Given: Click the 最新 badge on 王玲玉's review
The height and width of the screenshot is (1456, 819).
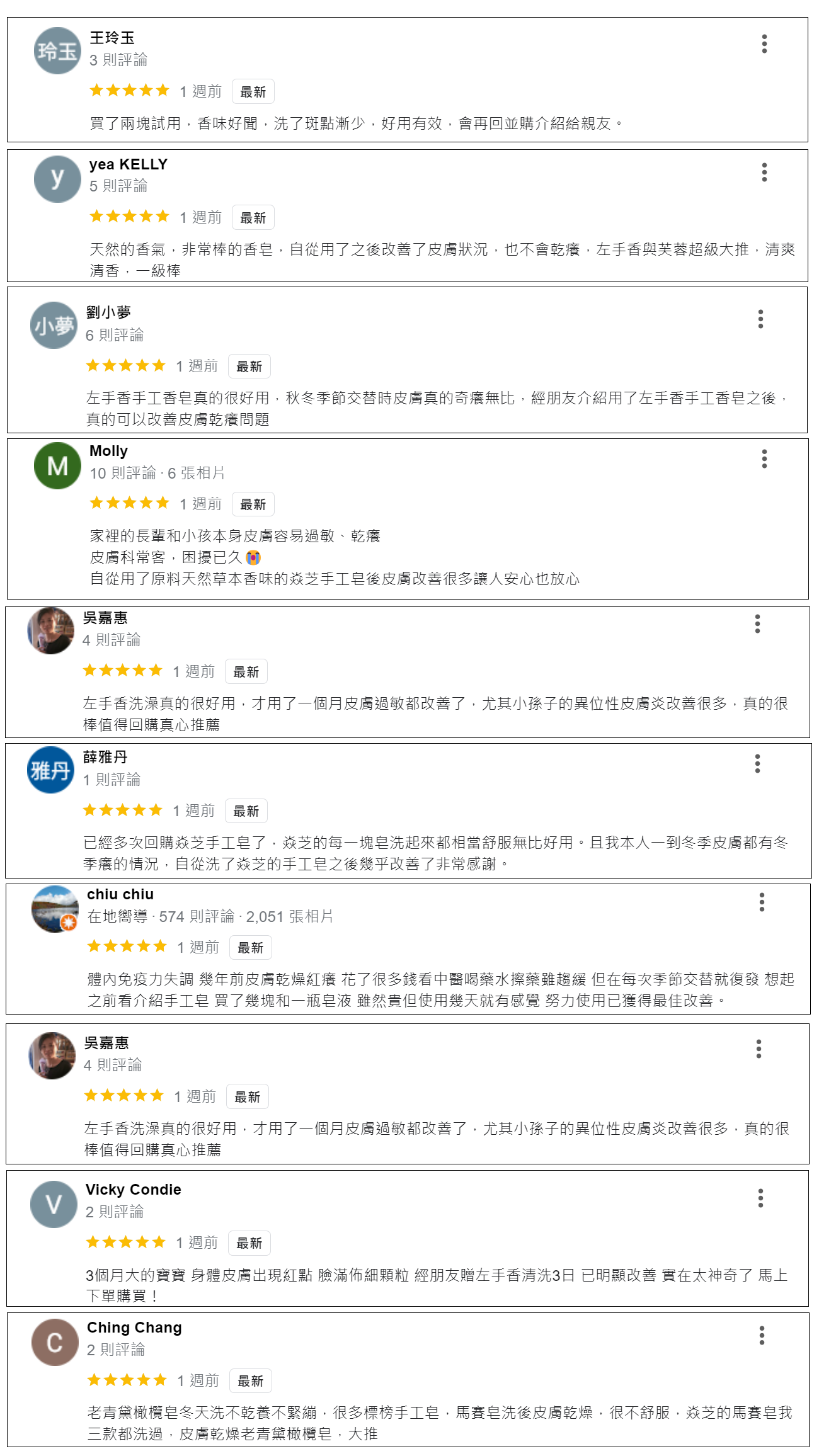Looking at the screenshot, I should [253, 92].
